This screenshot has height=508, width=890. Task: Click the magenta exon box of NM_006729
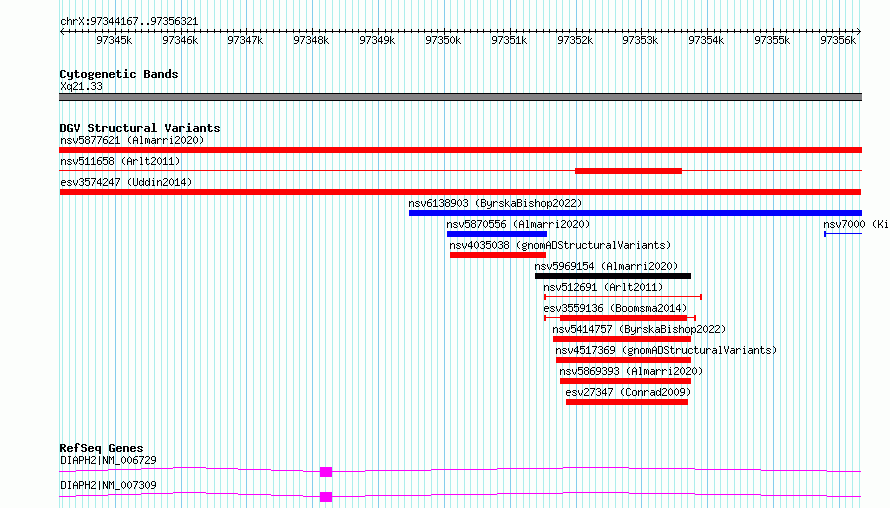click(x=326, y=472)
